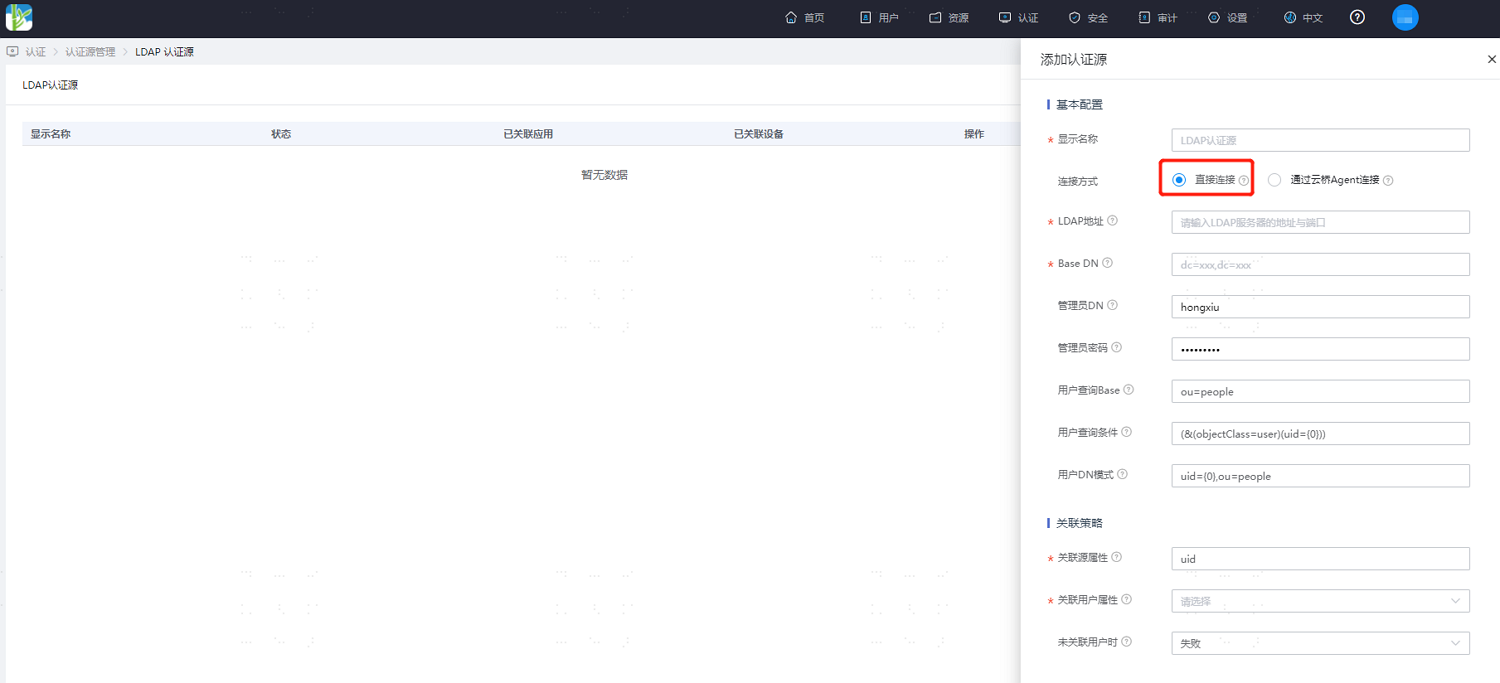Click the 已关联应用 column header
Viewport: 1500px width, 683px height.
click(528, 134)
